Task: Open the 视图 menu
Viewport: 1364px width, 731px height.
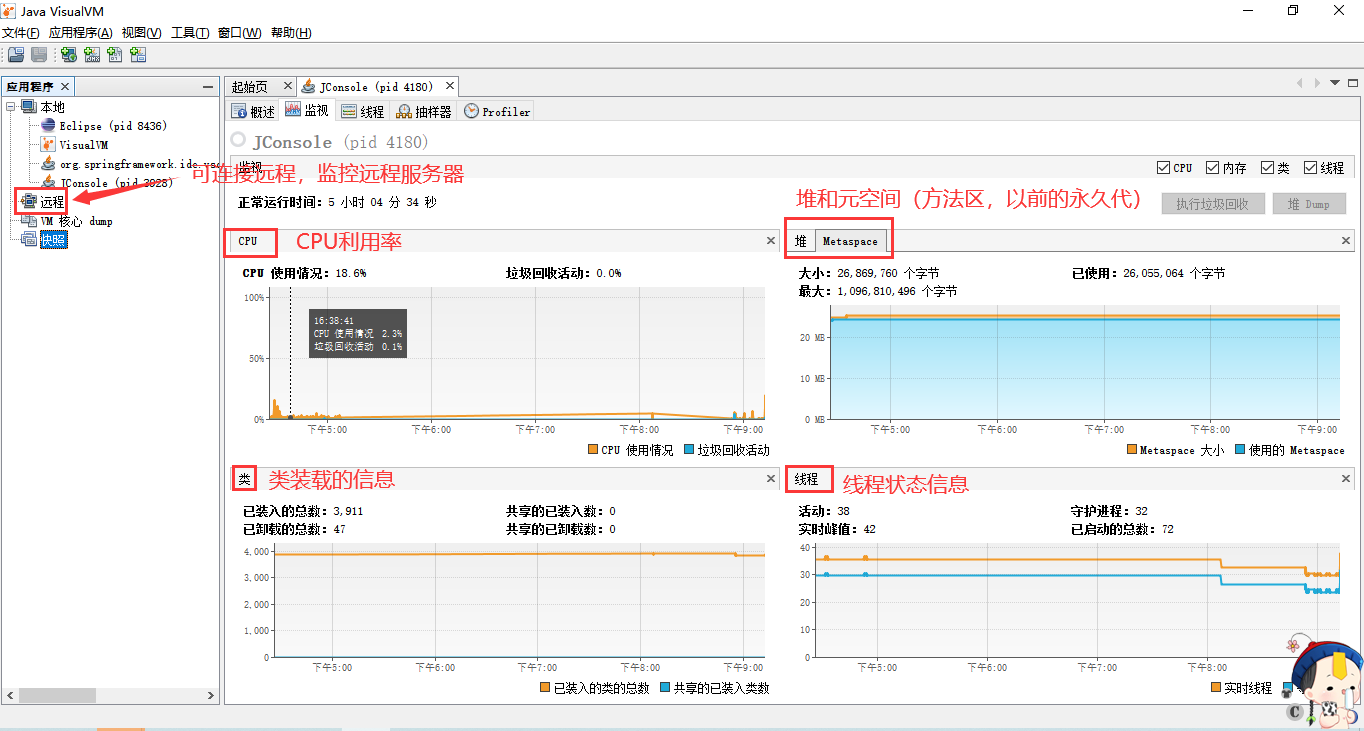Action: coord(141,33)
